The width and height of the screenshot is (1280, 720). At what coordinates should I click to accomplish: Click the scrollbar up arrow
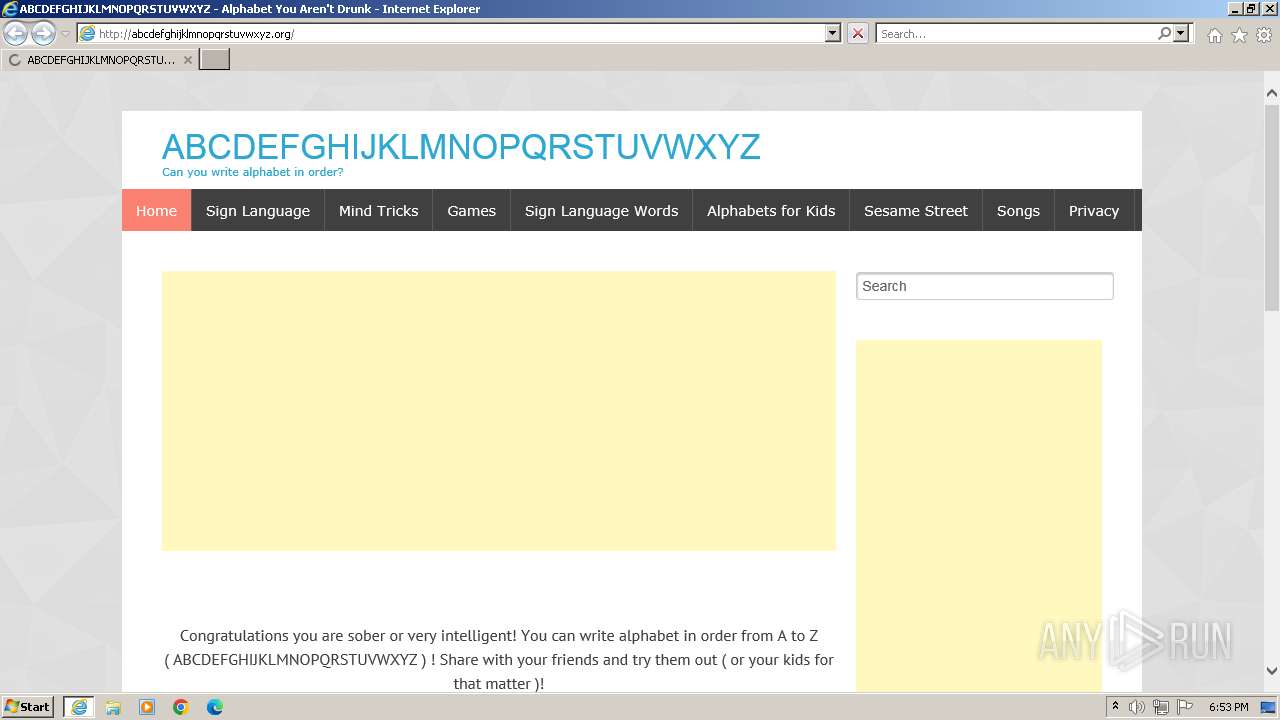(1272, 94)
